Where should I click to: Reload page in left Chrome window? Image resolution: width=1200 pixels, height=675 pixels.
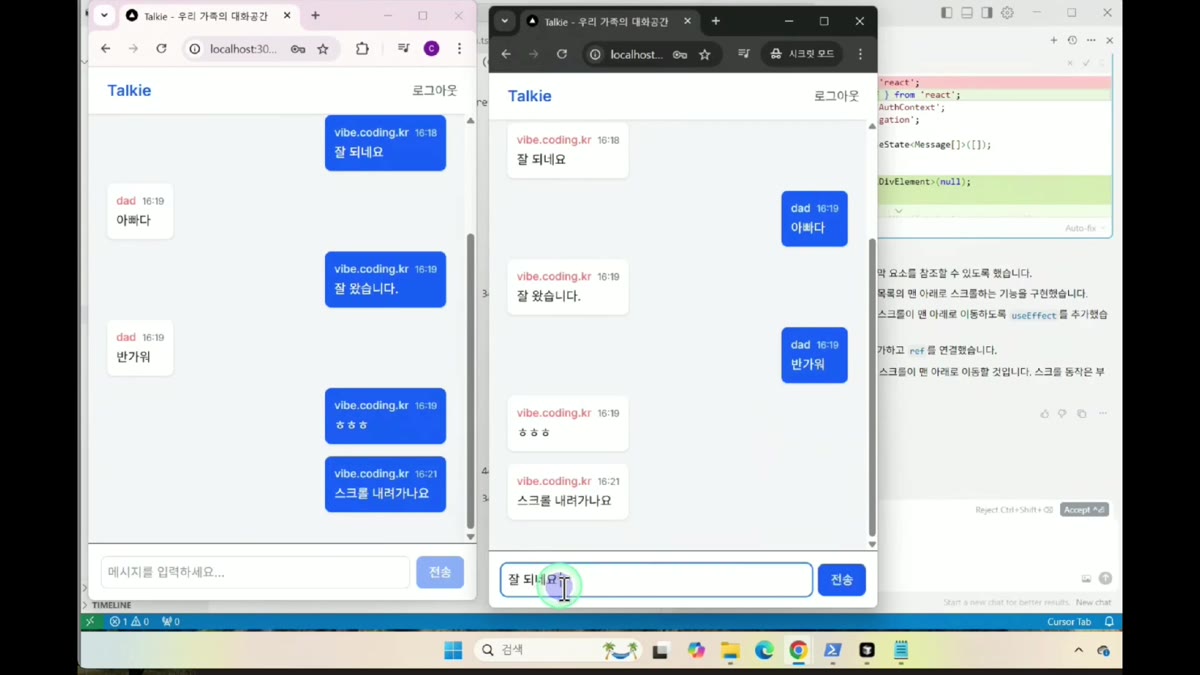pyautogui.click(x=161, y=48)
